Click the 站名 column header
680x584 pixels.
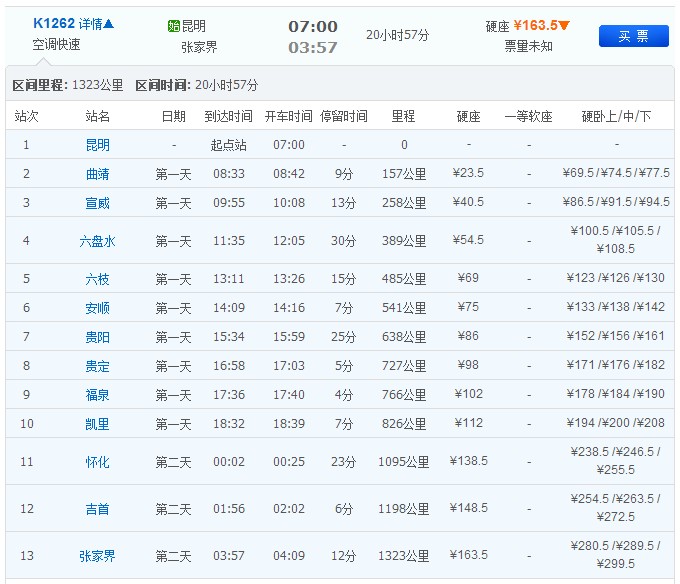pos(98,116)
